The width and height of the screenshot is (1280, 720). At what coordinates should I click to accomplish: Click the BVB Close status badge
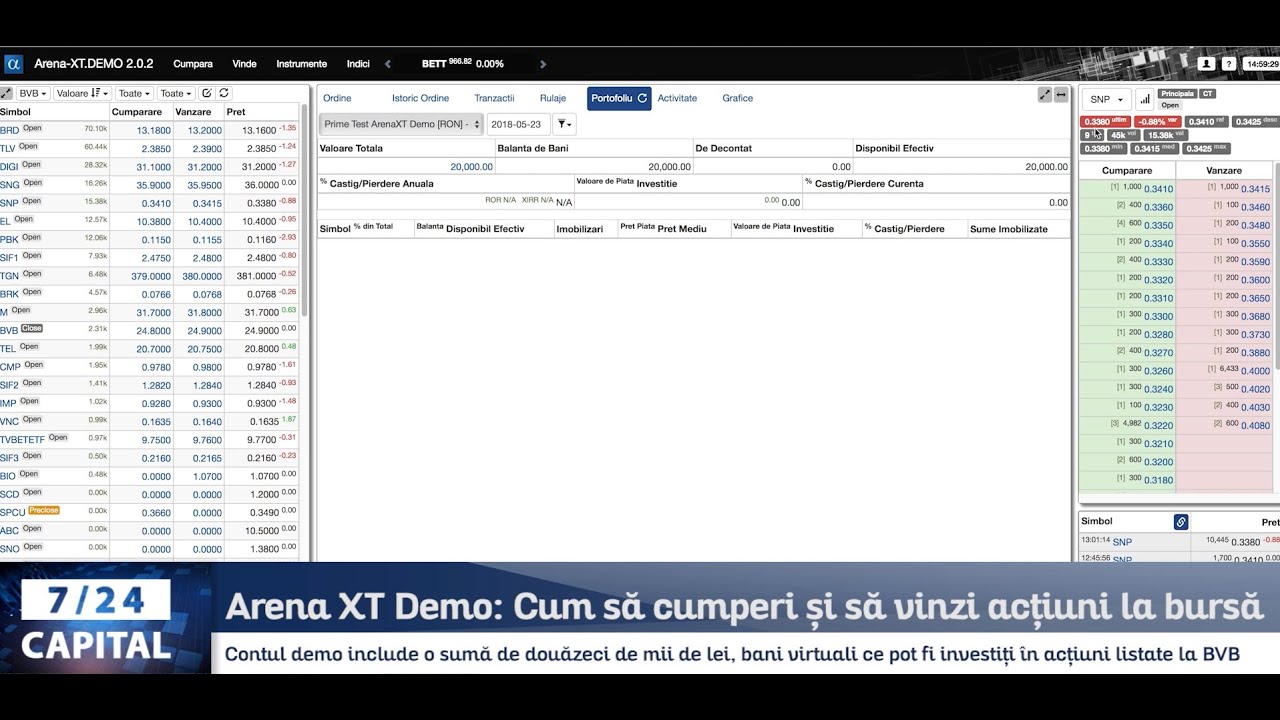pos(32,328)
